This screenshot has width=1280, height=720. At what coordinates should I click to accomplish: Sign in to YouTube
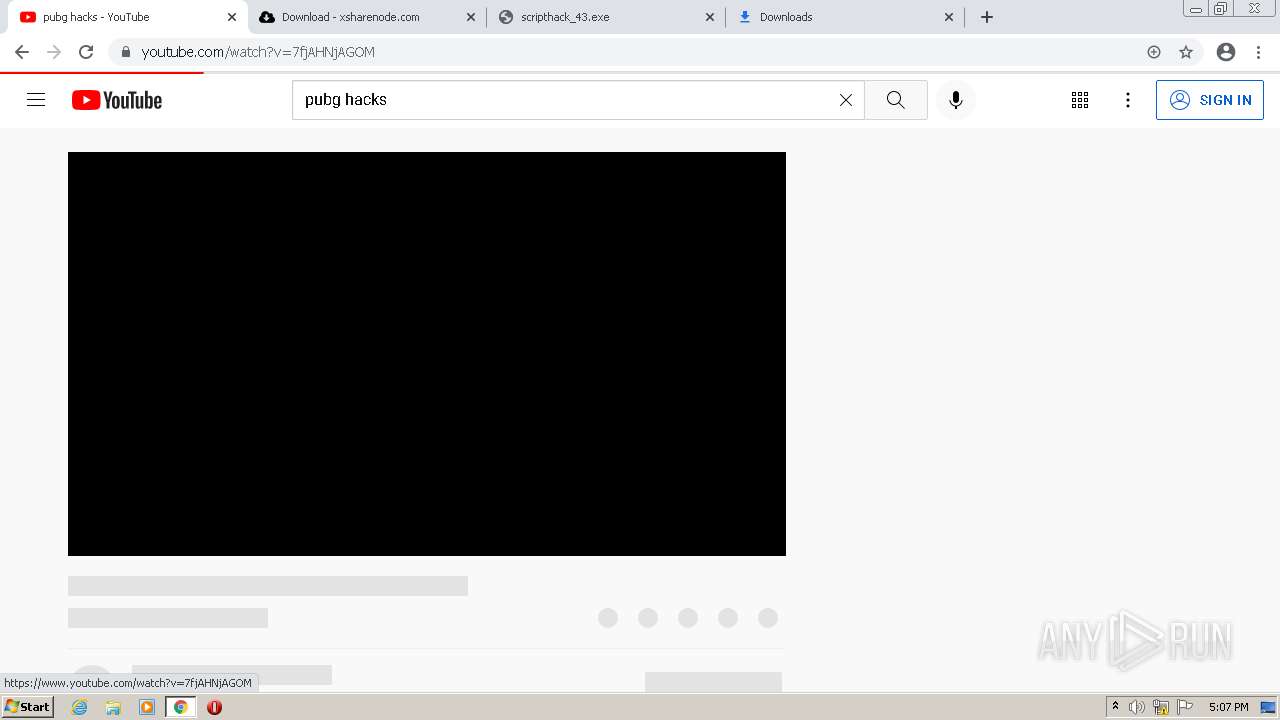[x=1210, y=100]
